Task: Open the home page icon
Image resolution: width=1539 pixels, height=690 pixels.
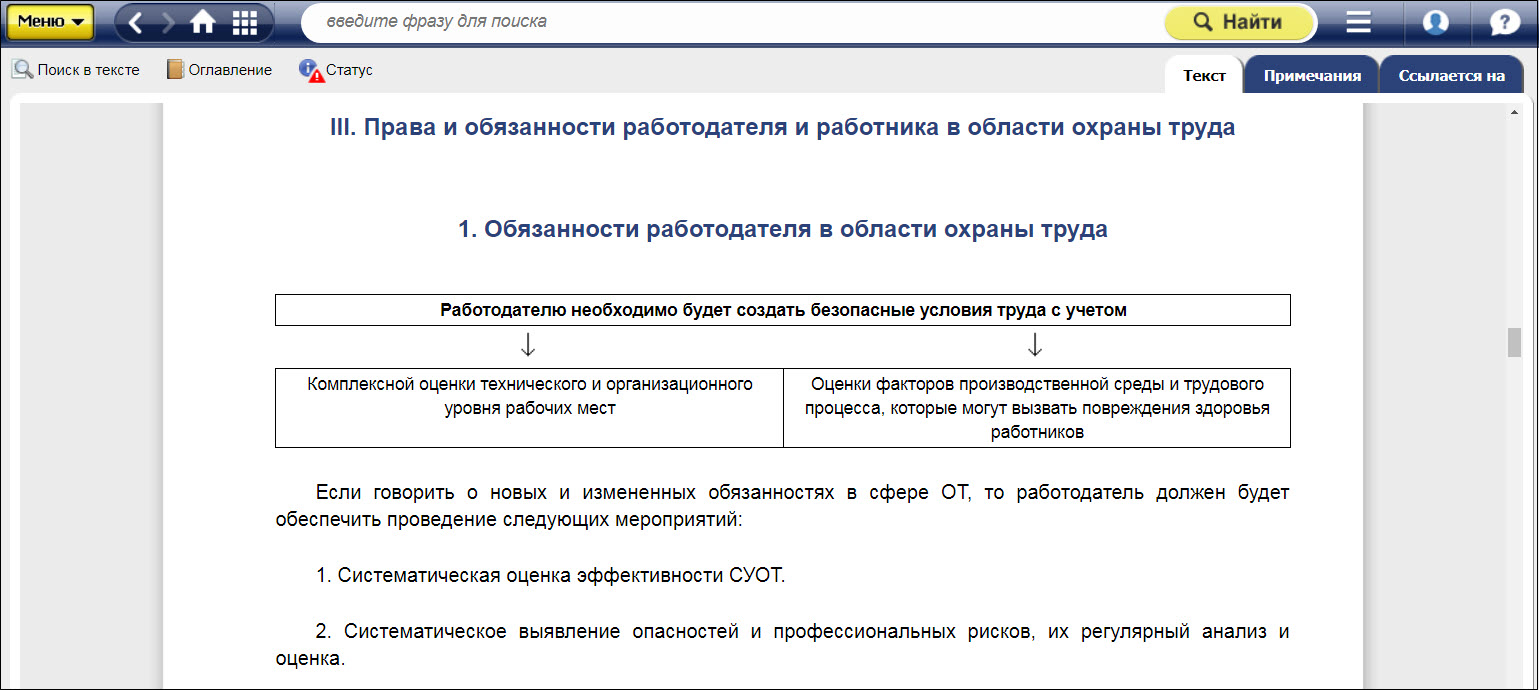Action: click(x=203, y=22)
